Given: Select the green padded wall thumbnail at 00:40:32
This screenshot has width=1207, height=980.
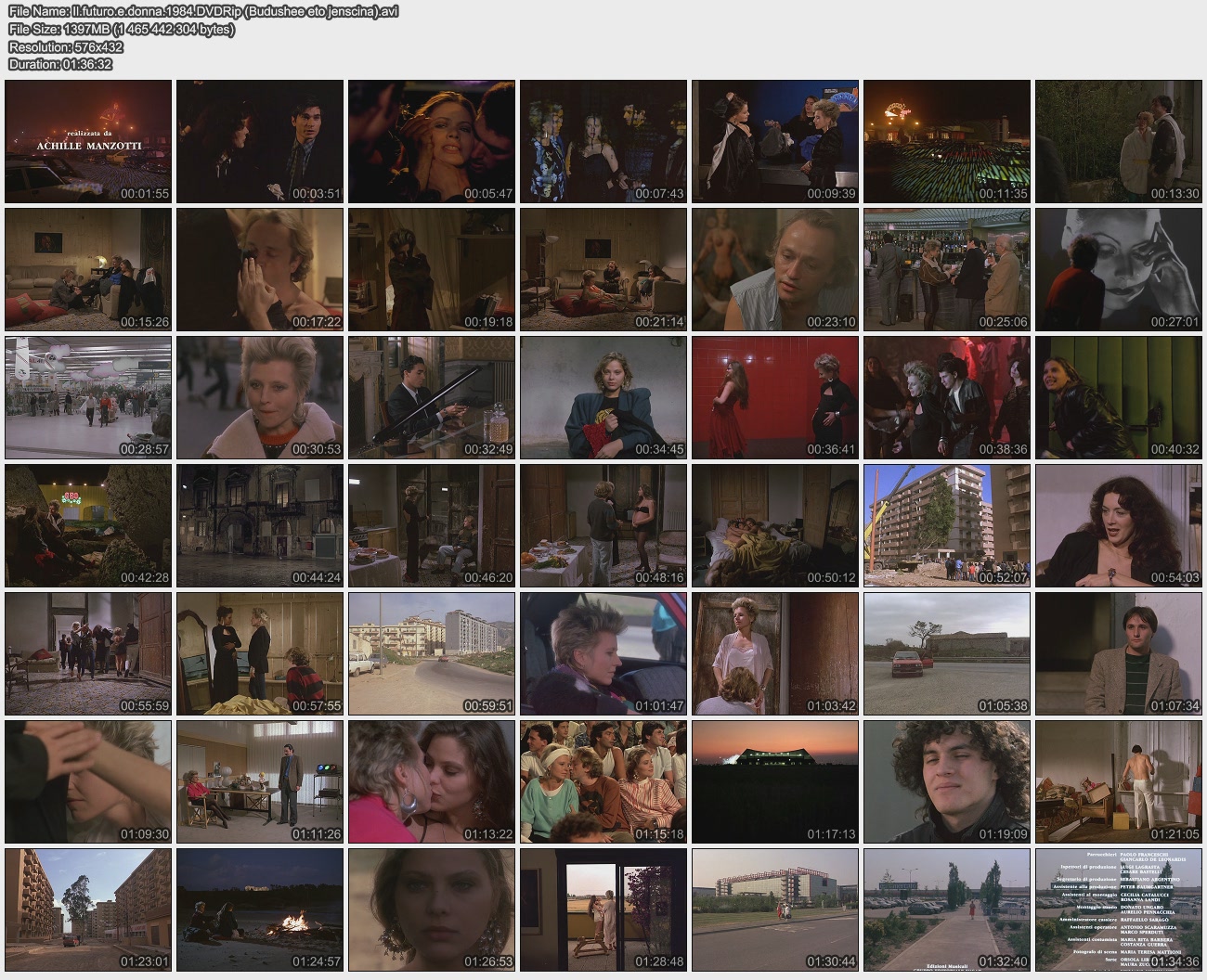Looking at the screenshot, I should click(1119, 397).
